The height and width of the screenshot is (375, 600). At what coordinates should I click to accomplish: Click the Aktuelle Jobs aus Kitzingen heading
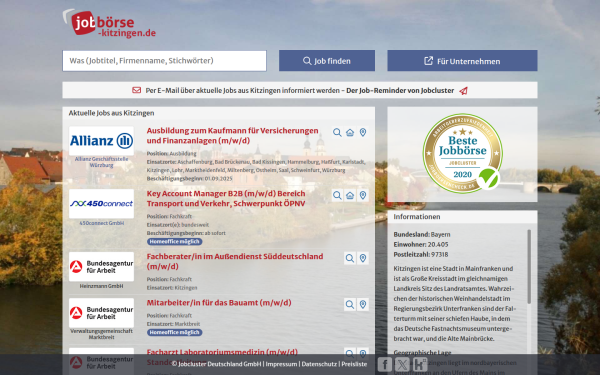point(111,113)
